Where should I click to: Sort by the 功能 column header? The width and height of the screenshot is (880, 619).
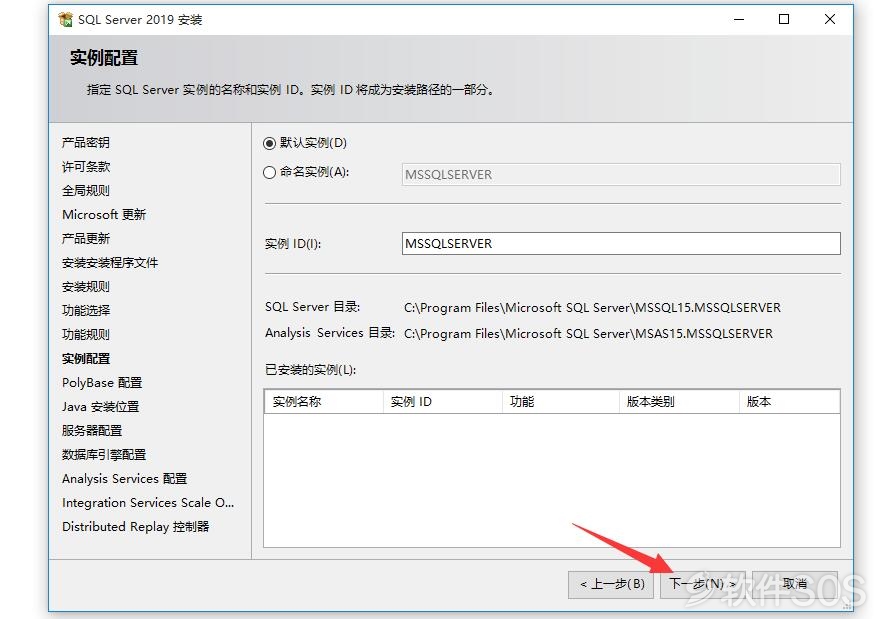[x=560, y=402]
